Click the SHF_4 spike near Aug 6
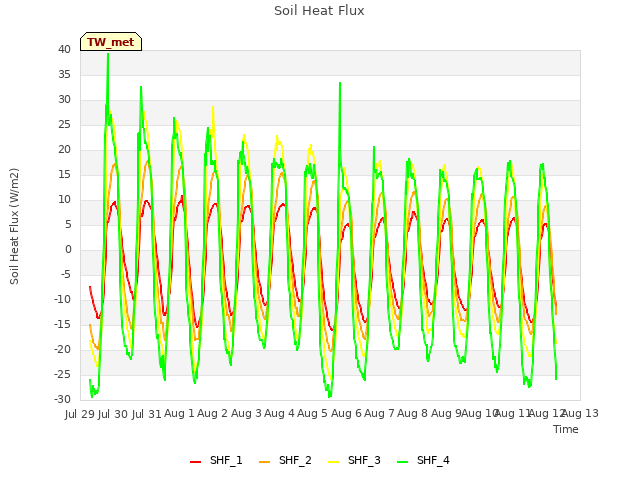The height and width of the screenshot is (480, 640). (x=340, y=84)
